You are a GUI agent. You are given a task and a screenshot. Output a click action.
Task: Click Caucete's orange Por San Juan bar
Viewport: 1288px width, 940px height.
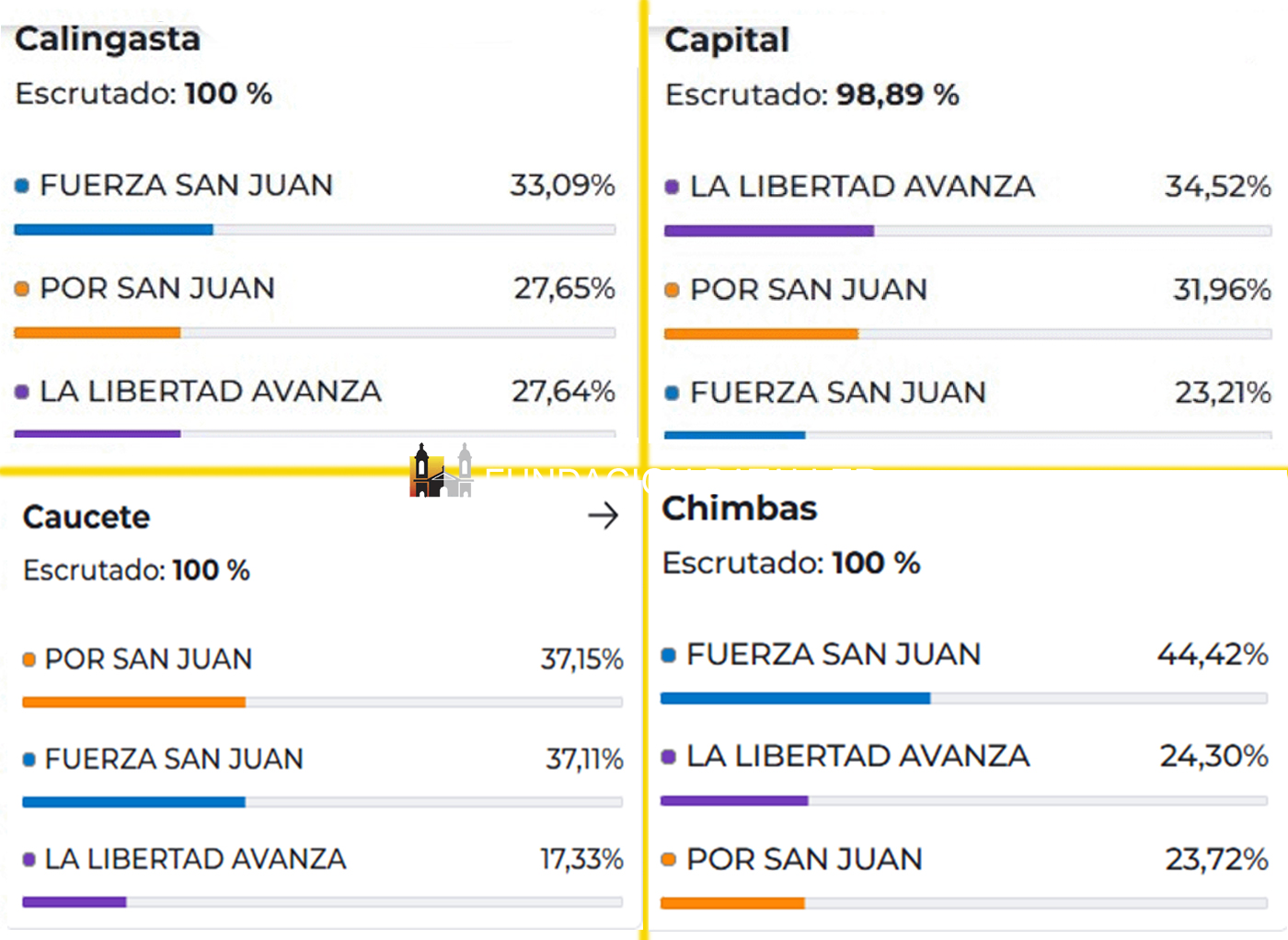point(134,702)
